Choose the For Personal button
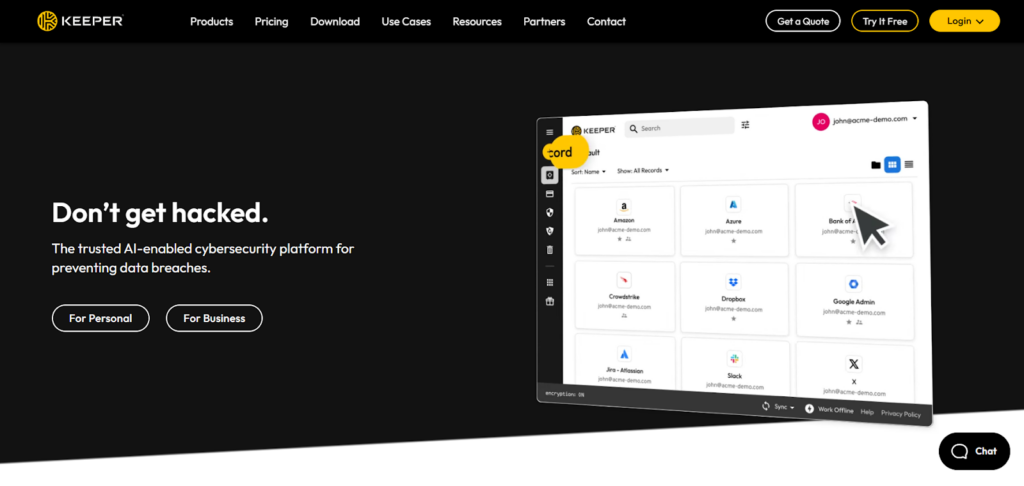This screenshot has height=486, width=1024. pyautogui.click(x=101, y=318)
